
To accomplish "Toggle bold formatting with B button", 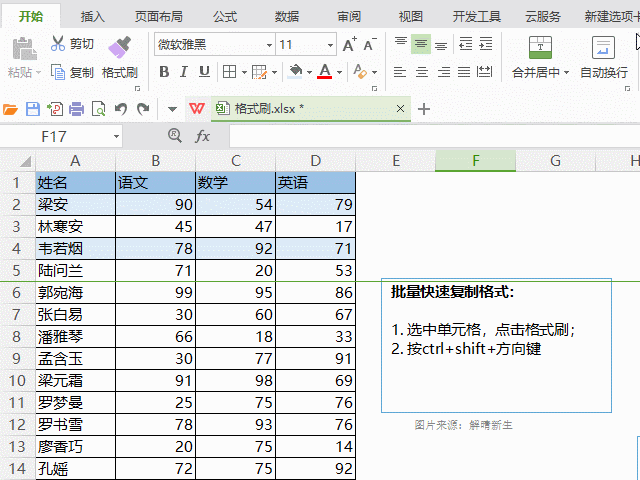I will click(x=163, y=72).
